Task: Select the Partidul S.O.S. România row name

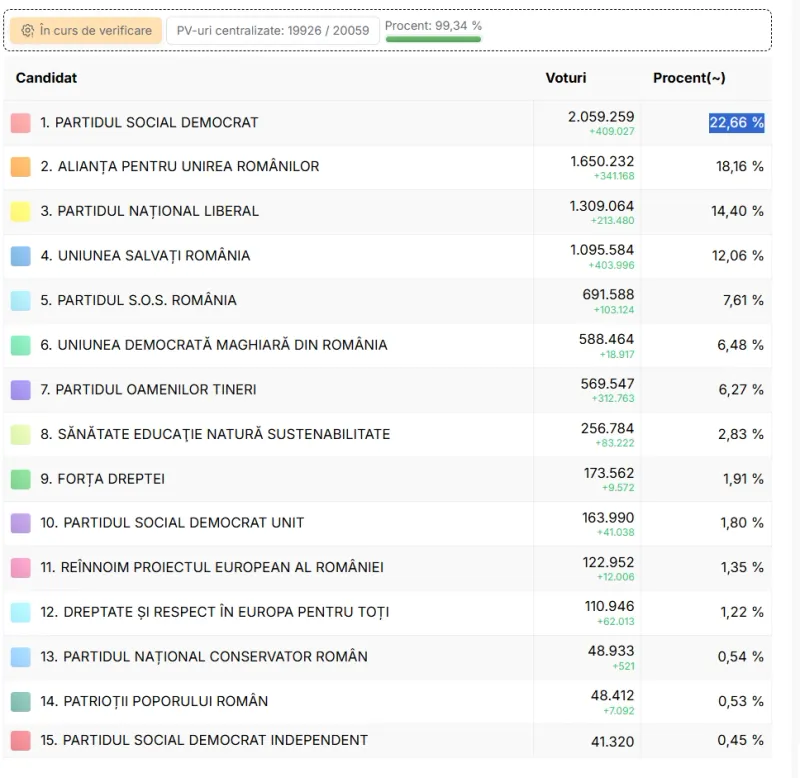Action: tap(138, 300)
